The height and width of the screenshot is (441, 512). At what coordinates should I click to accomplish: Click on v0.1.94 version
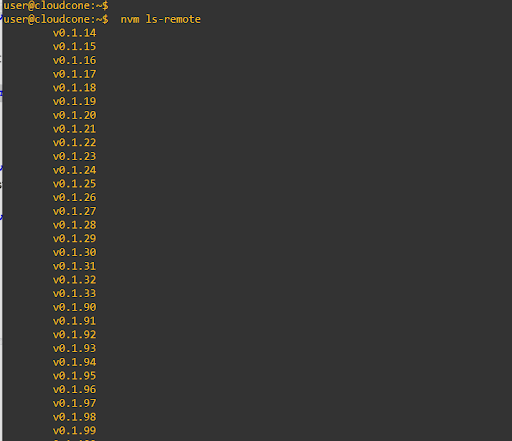74,362
